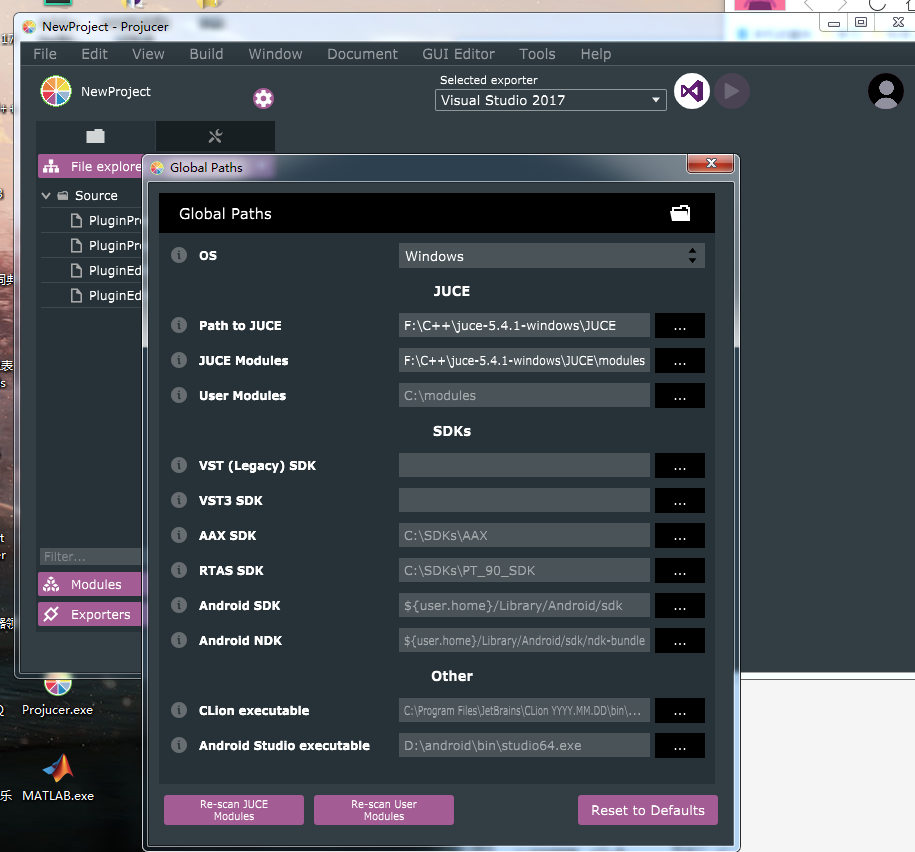Open the Window menu
Viewport: 915px width, 852px height.
[275, 54]
